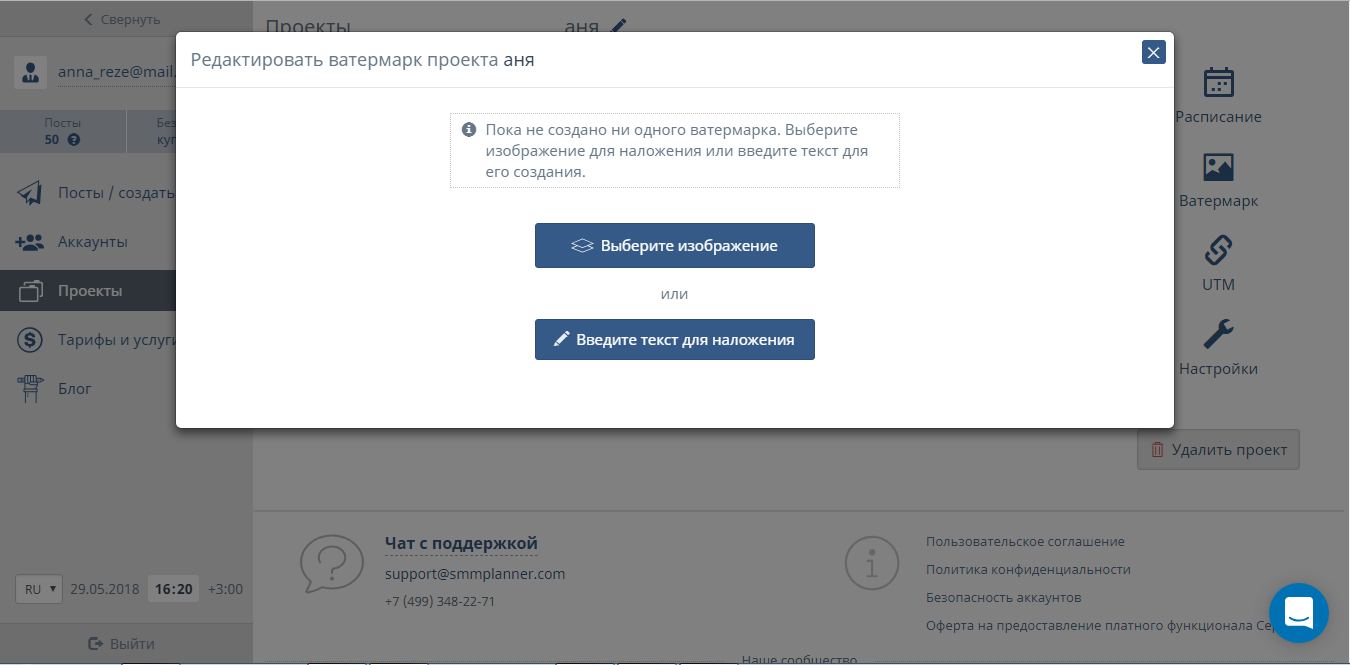Open the support chat bubble

(x=1298, y=613)
